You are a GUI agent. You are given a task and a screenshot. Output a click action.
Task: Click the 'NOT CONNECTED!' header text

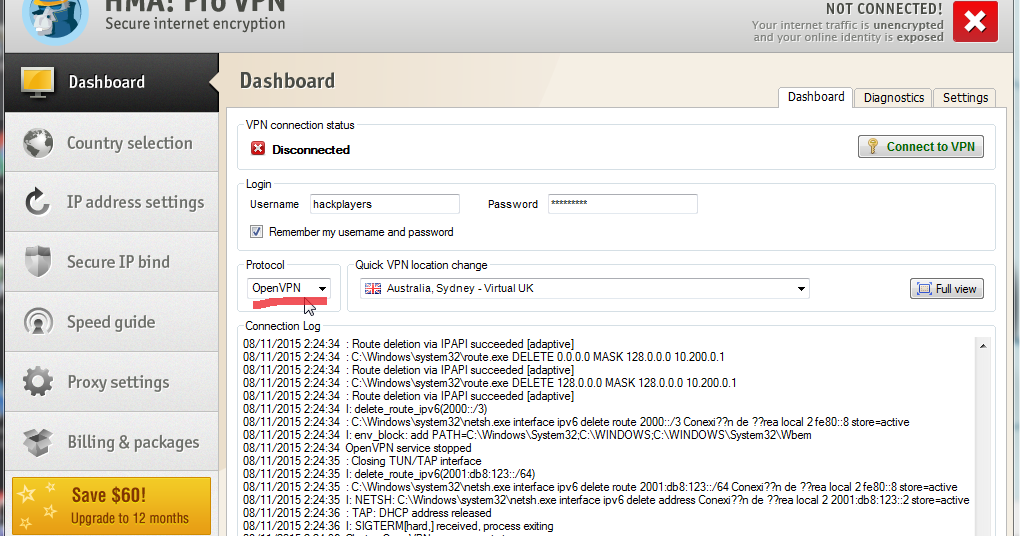click(x=884, y=9)
